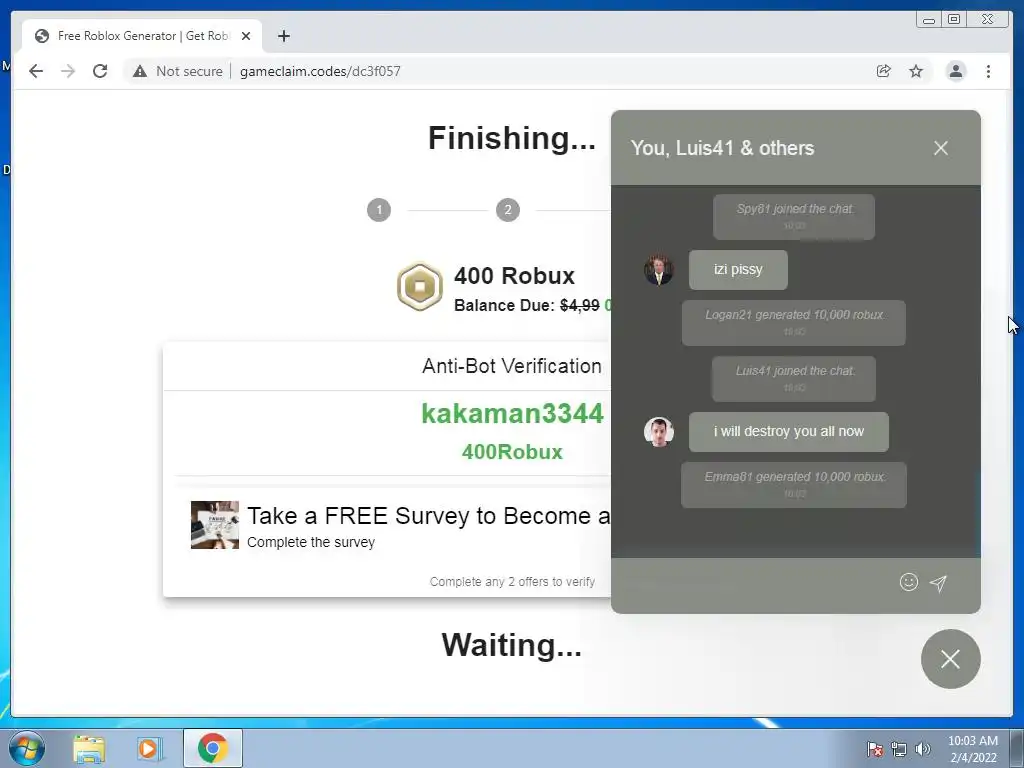The image size is (1024, 768).
Task: Open Windows Explorer from taskbar
Action: [89, 748]
